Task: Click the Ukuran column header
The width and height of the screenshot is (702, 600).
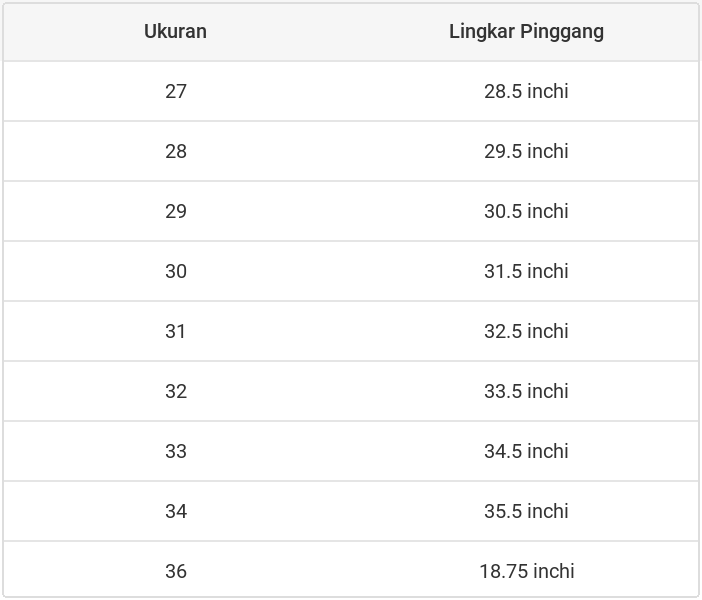Action: (175, 31)
